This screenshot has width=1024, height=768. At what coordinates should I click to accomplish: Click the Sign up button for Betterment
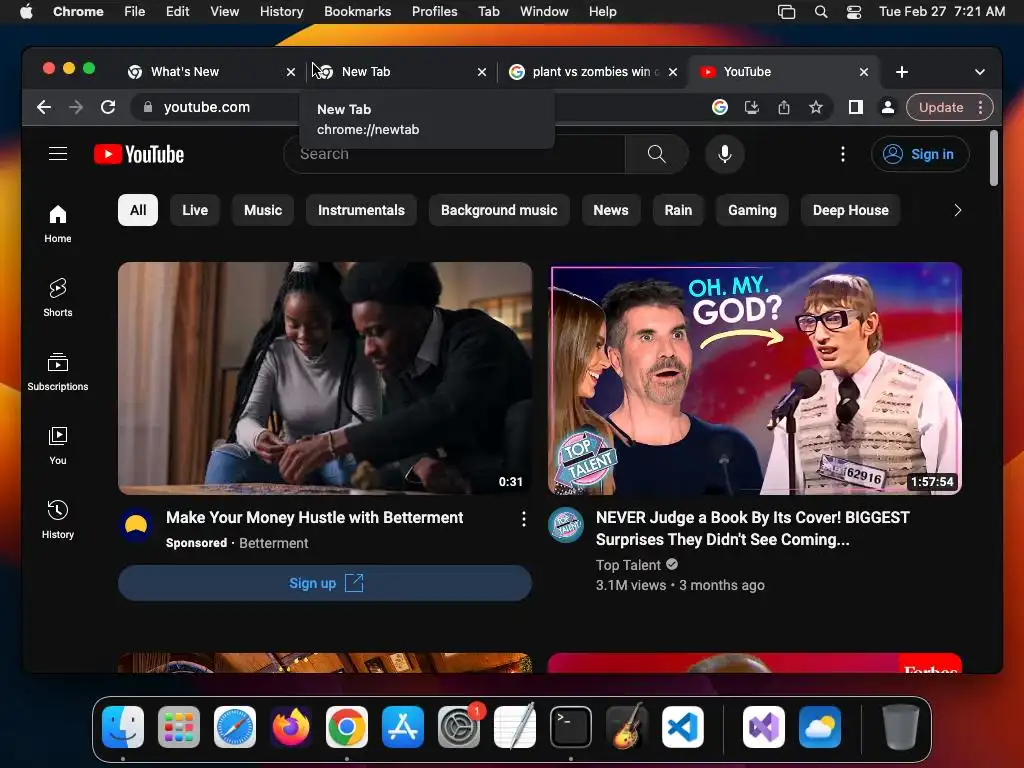pos(325,583)
